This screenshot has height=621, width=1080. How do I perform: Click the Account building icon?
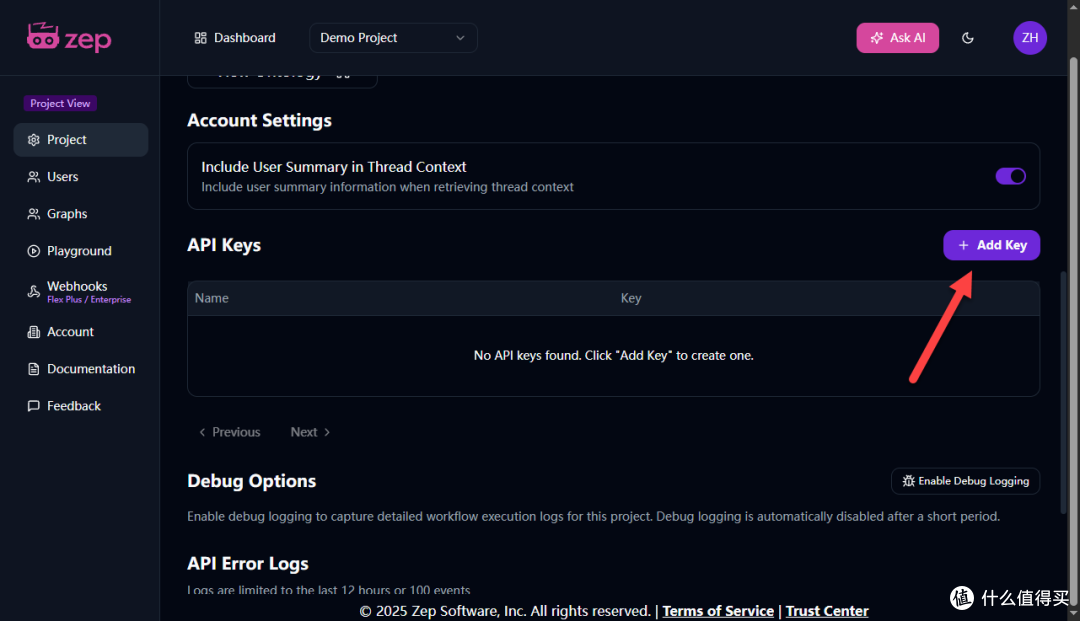coord(33,332)
